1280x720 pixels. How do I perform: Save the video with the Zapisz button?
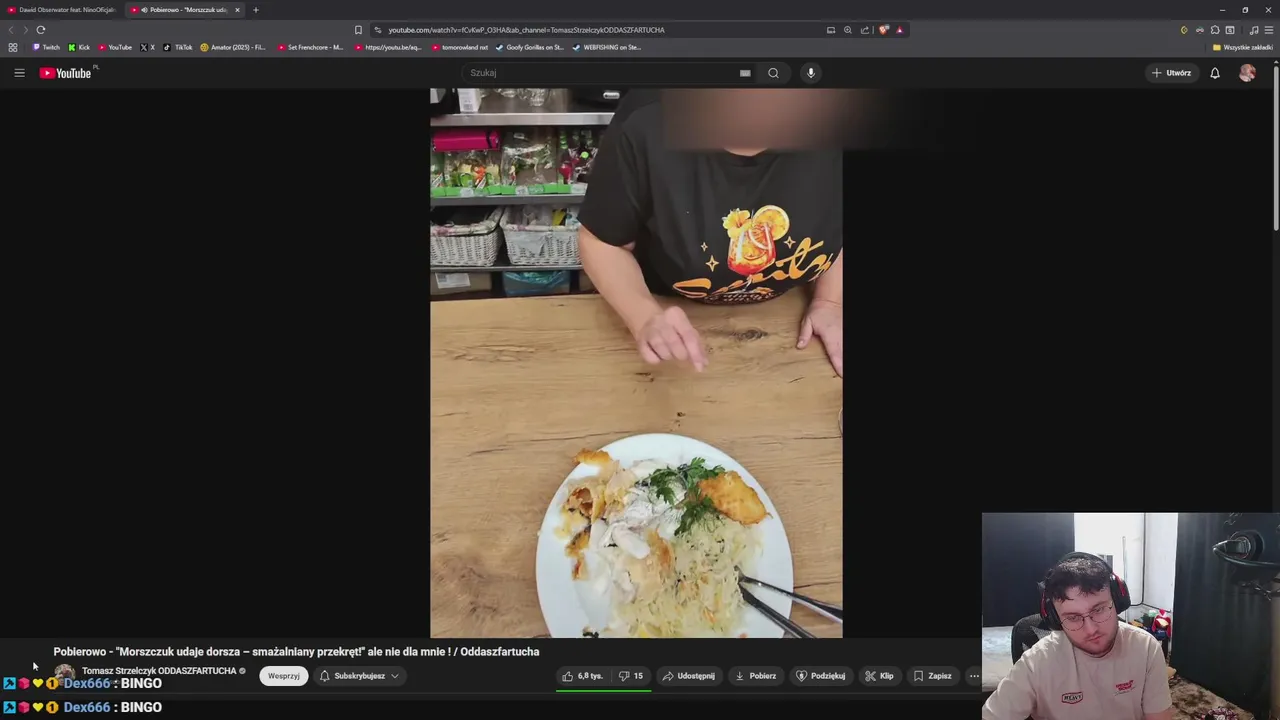click(933, 676)
